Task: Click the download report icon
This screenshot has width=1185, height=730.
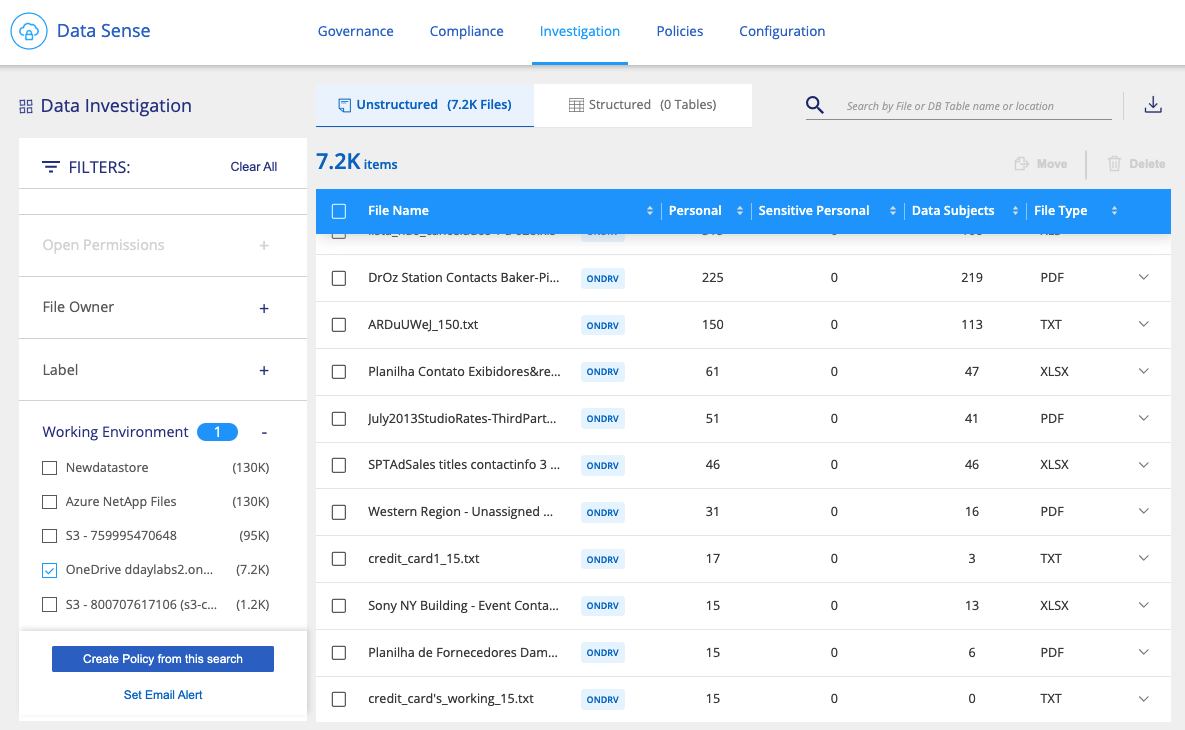Action: pyautogui.click(x=1153, y=105)
